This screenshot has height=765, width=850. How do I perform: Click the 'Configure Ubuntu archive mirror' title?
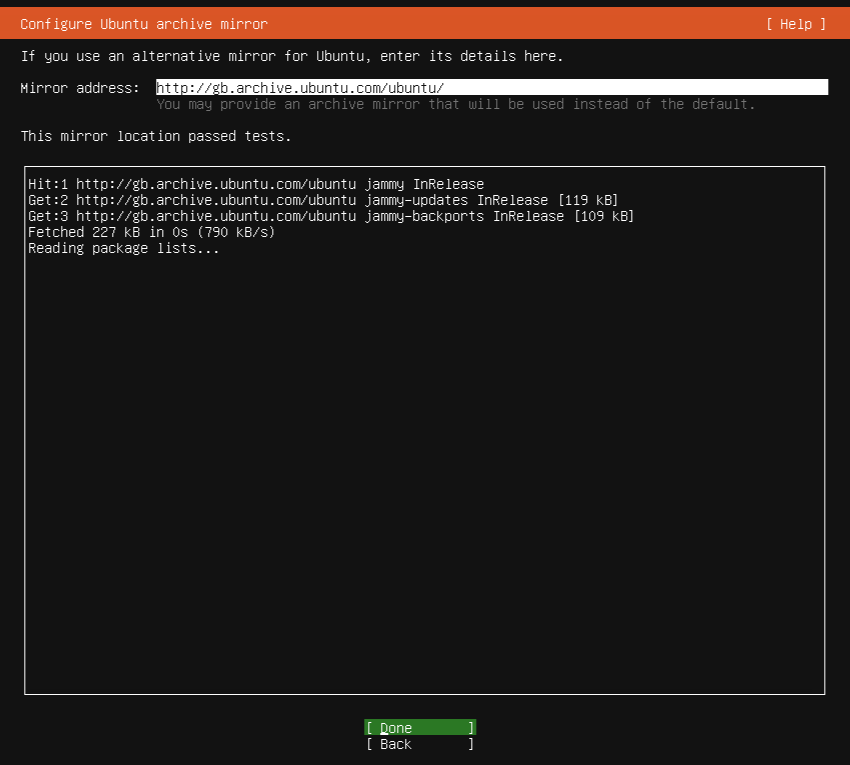[144, 24]
